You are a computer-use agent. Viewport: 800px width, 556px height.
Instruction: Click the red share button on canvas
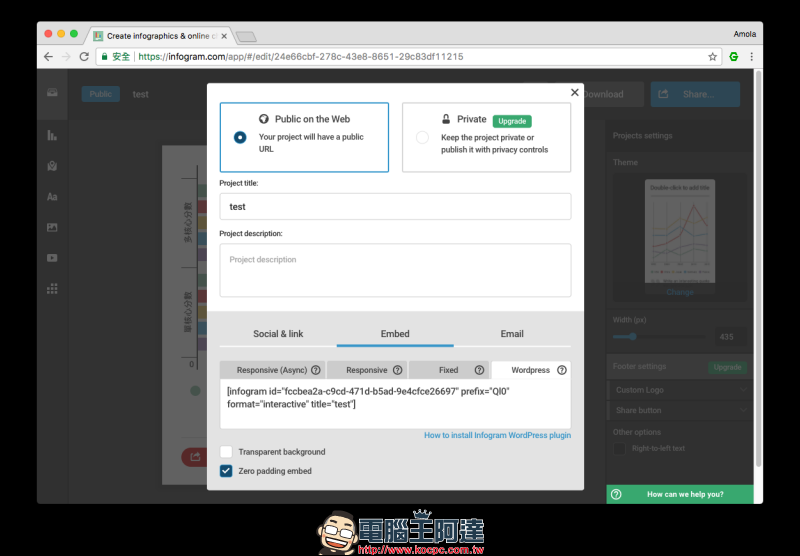coord(194,457)
